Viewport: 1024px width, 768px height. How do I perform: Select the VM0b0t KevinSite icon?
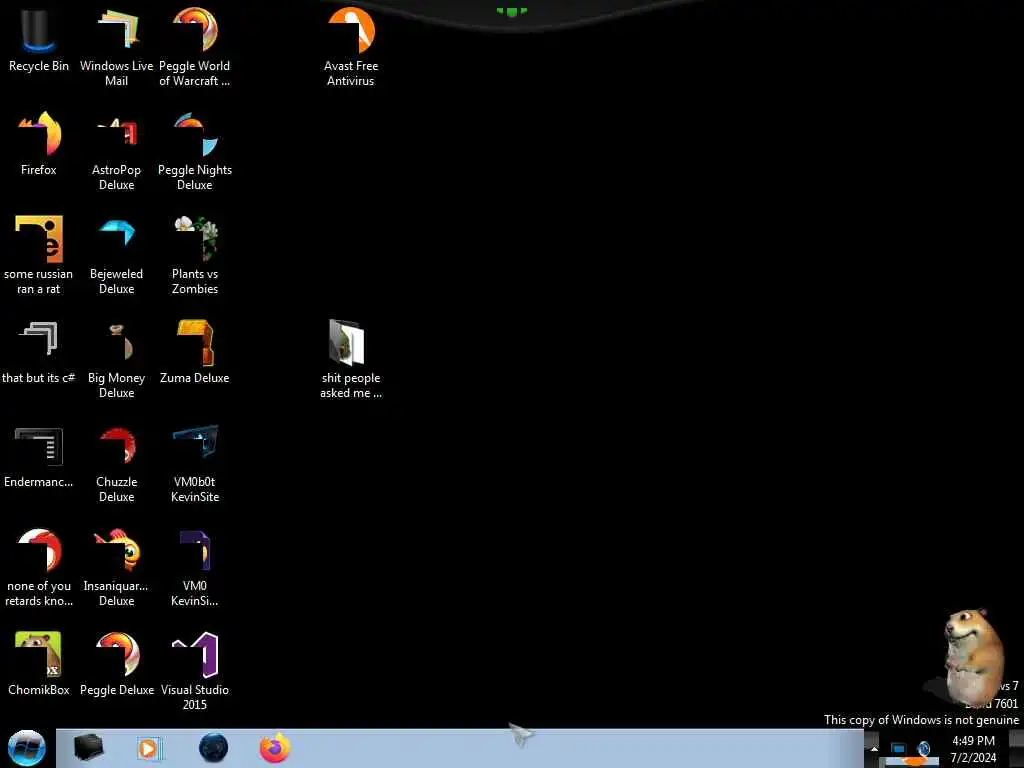tap(195, 463)
